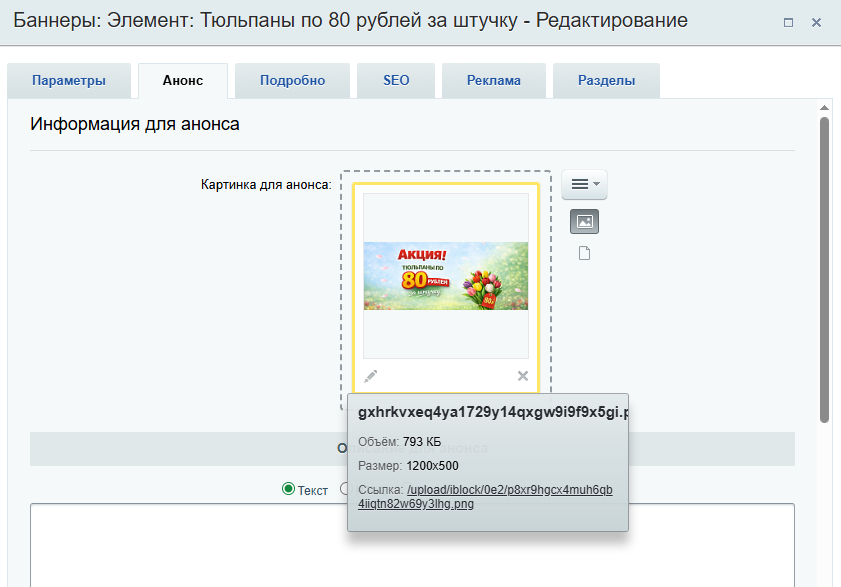Open the Параметры tab

(68, 81)
